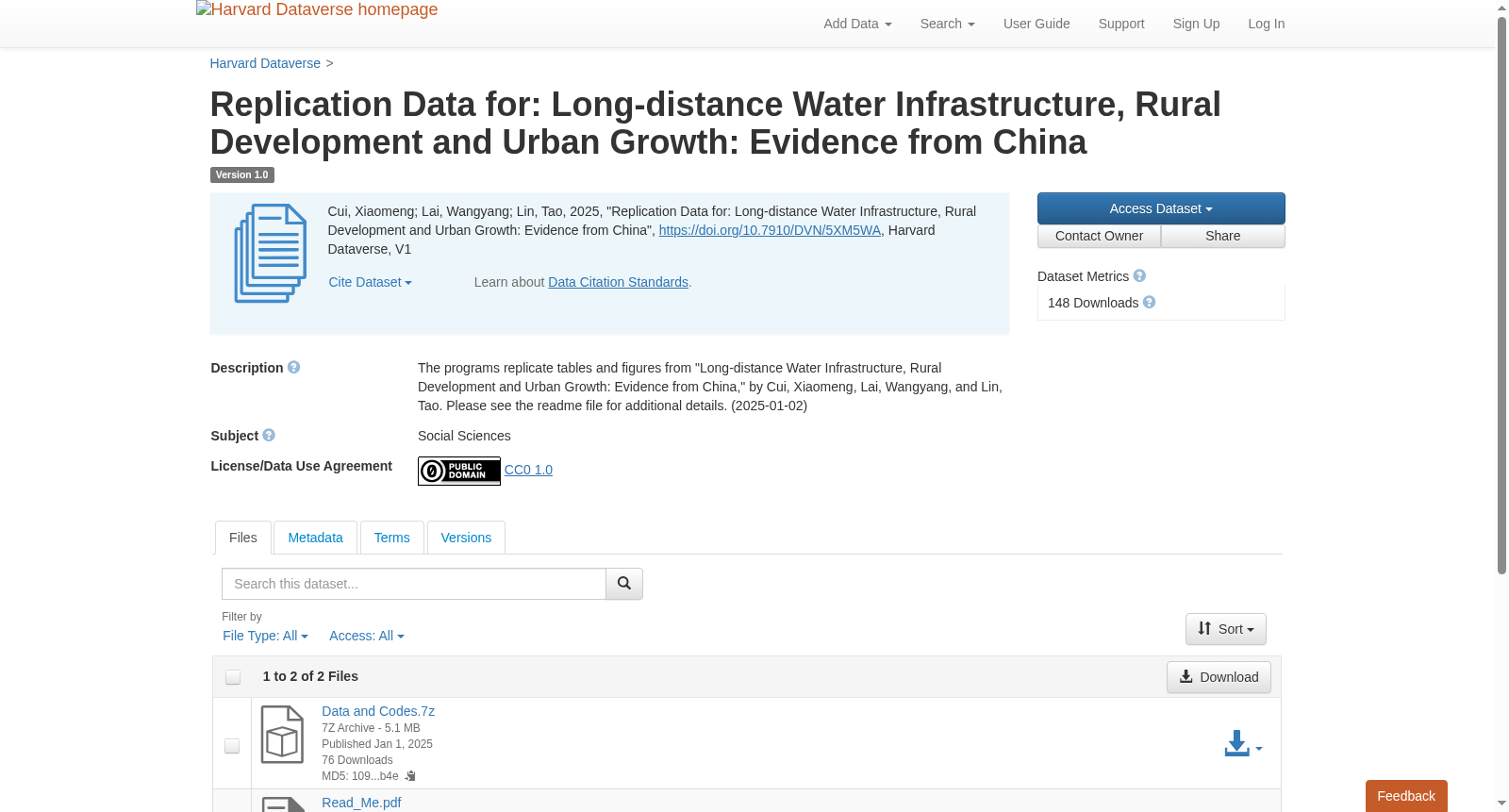The width and height of the screenshot is (1509, 812).
Task: Click the Public Domain CC0 badge image
Action: click(459, 471)
